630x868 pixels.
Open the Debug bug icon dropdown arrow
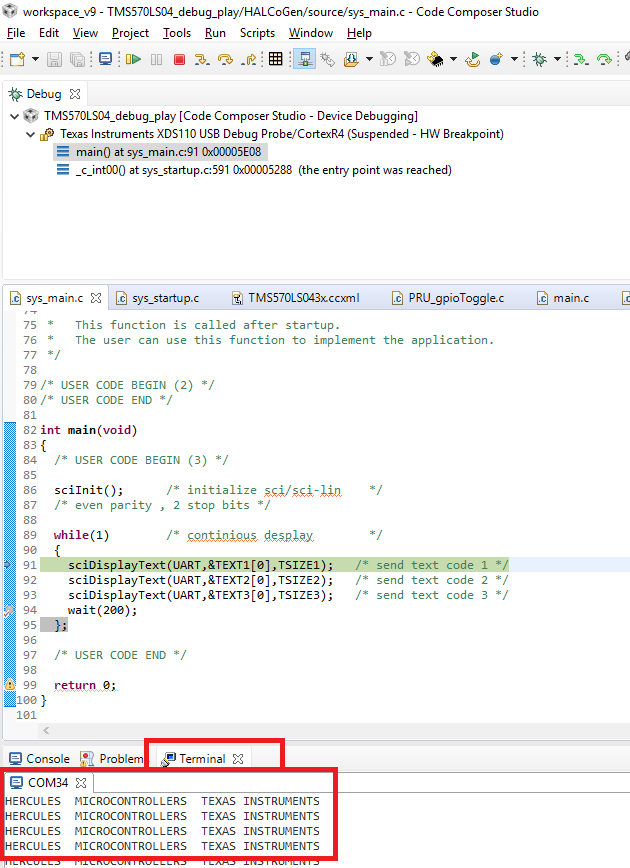557,59
